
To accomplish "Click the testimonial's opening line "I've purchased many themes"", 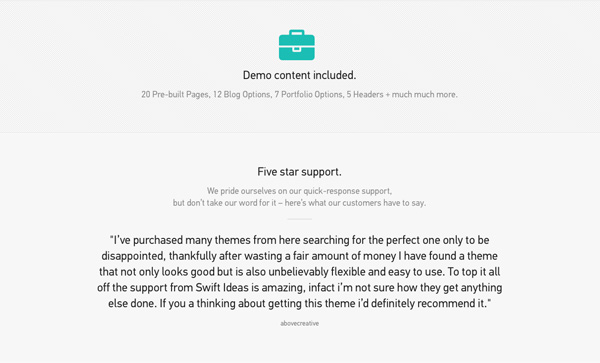I will [x=299, y=240].
